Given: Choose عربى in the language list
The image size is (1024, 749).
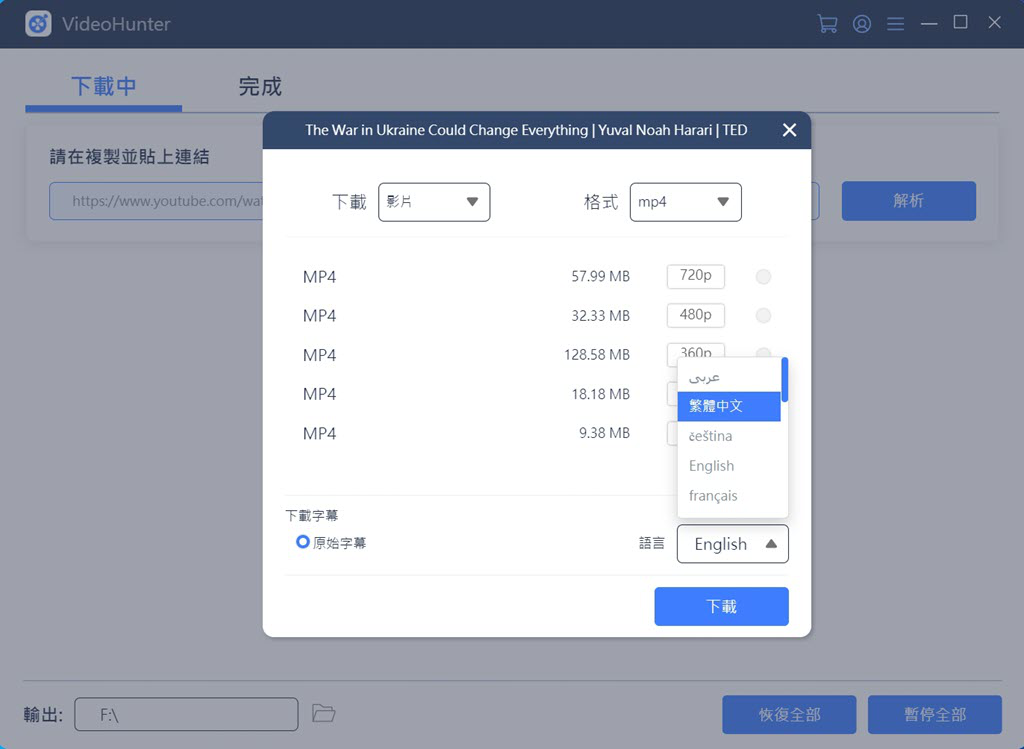Looking at the screenshot, I should click(729, 377).
